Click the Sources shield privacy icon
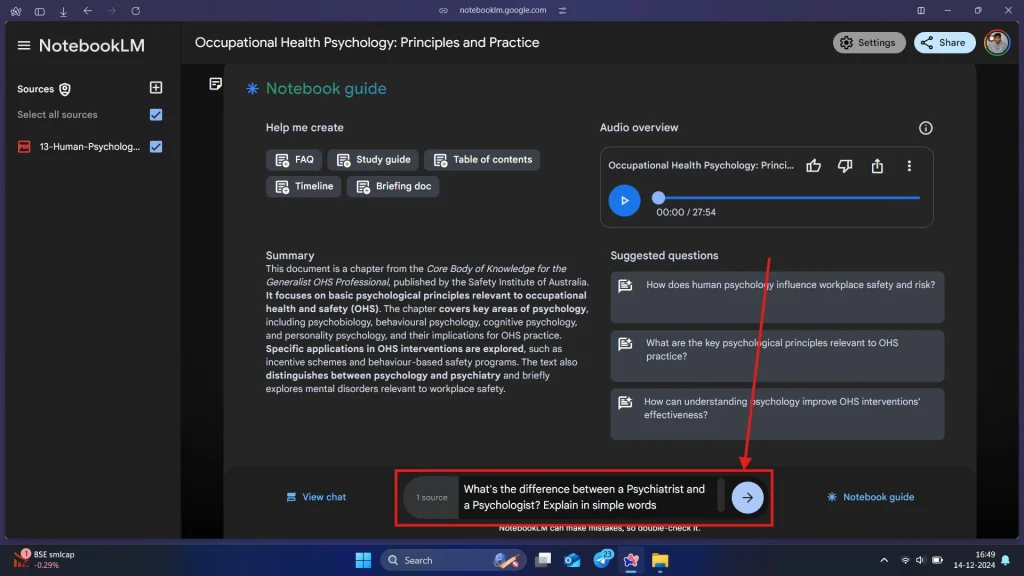Viewport: 1024px width, 576px height. coord(65,89)
